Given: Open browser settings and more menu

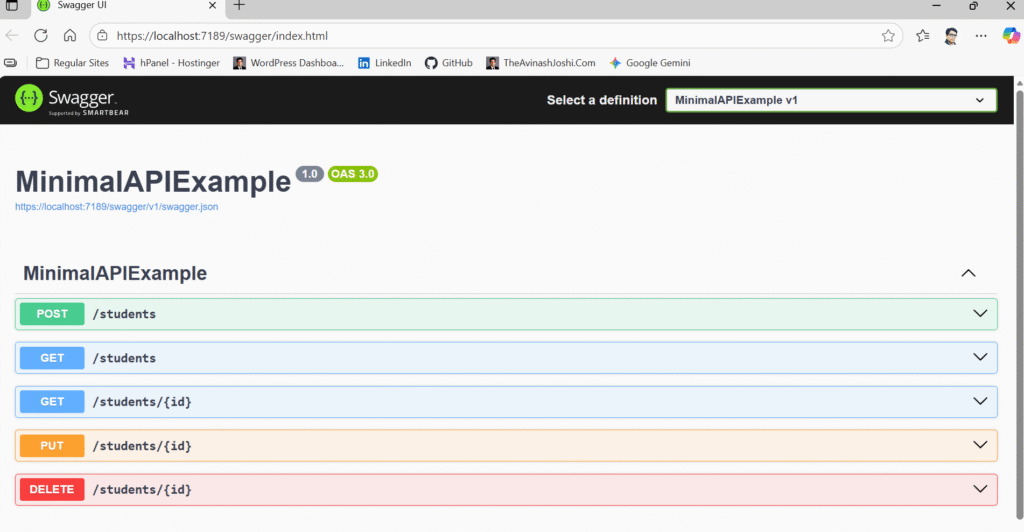Looking at the screenshot, I should (981, 36).
